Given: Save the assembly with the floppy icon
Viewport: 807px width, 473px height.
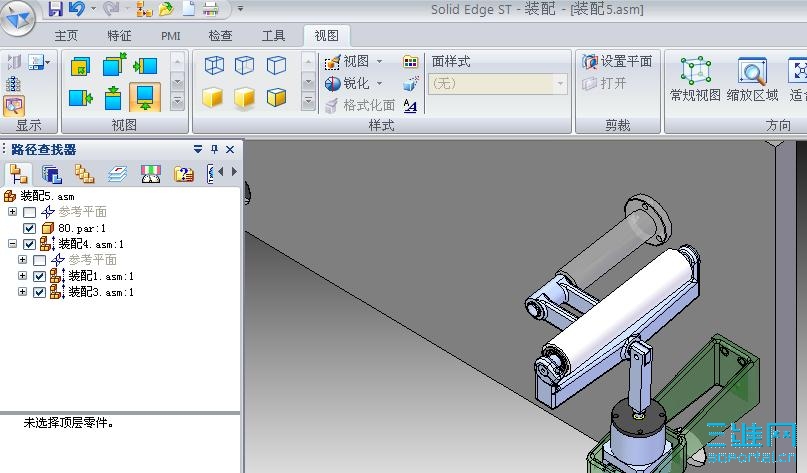Looking at the screenshot, I should 55,9.
